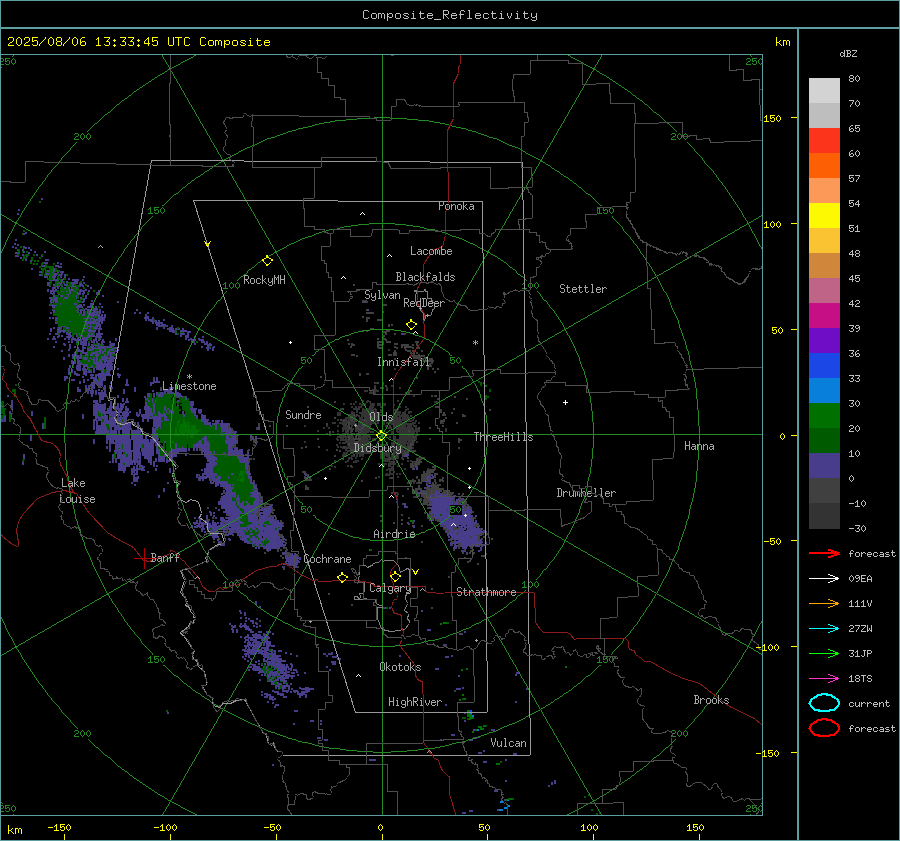
Task: Click the orange swatch between 60 and 57
Action: (824, 165)
